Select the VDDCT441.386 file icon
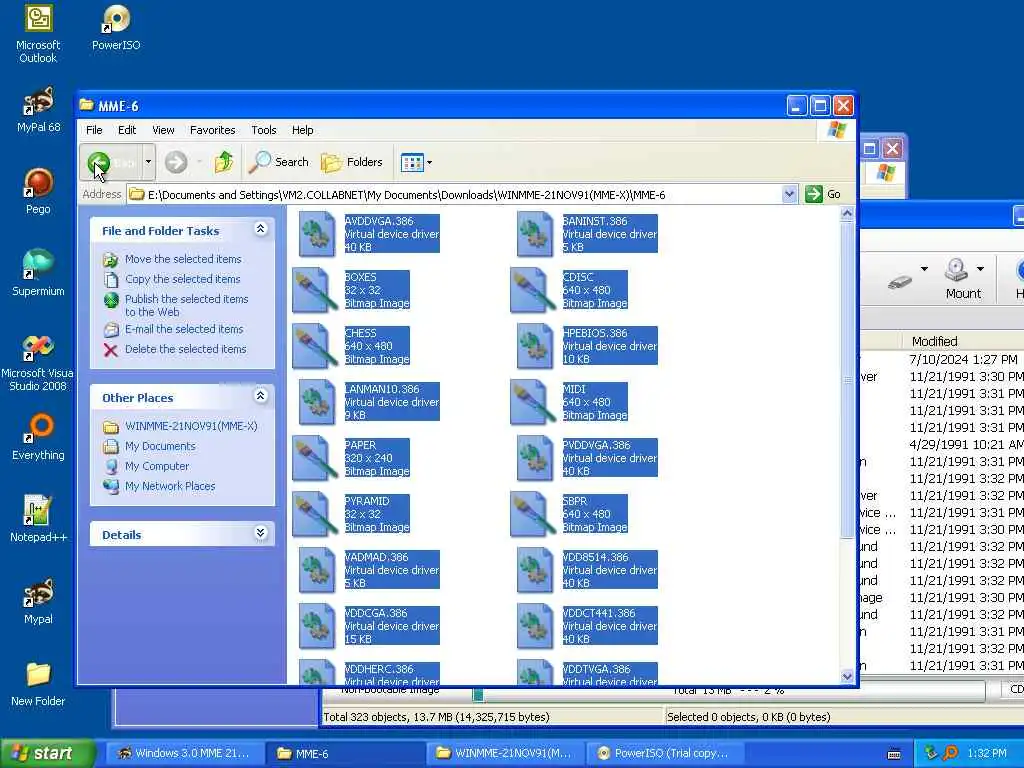 pos(534,626)
